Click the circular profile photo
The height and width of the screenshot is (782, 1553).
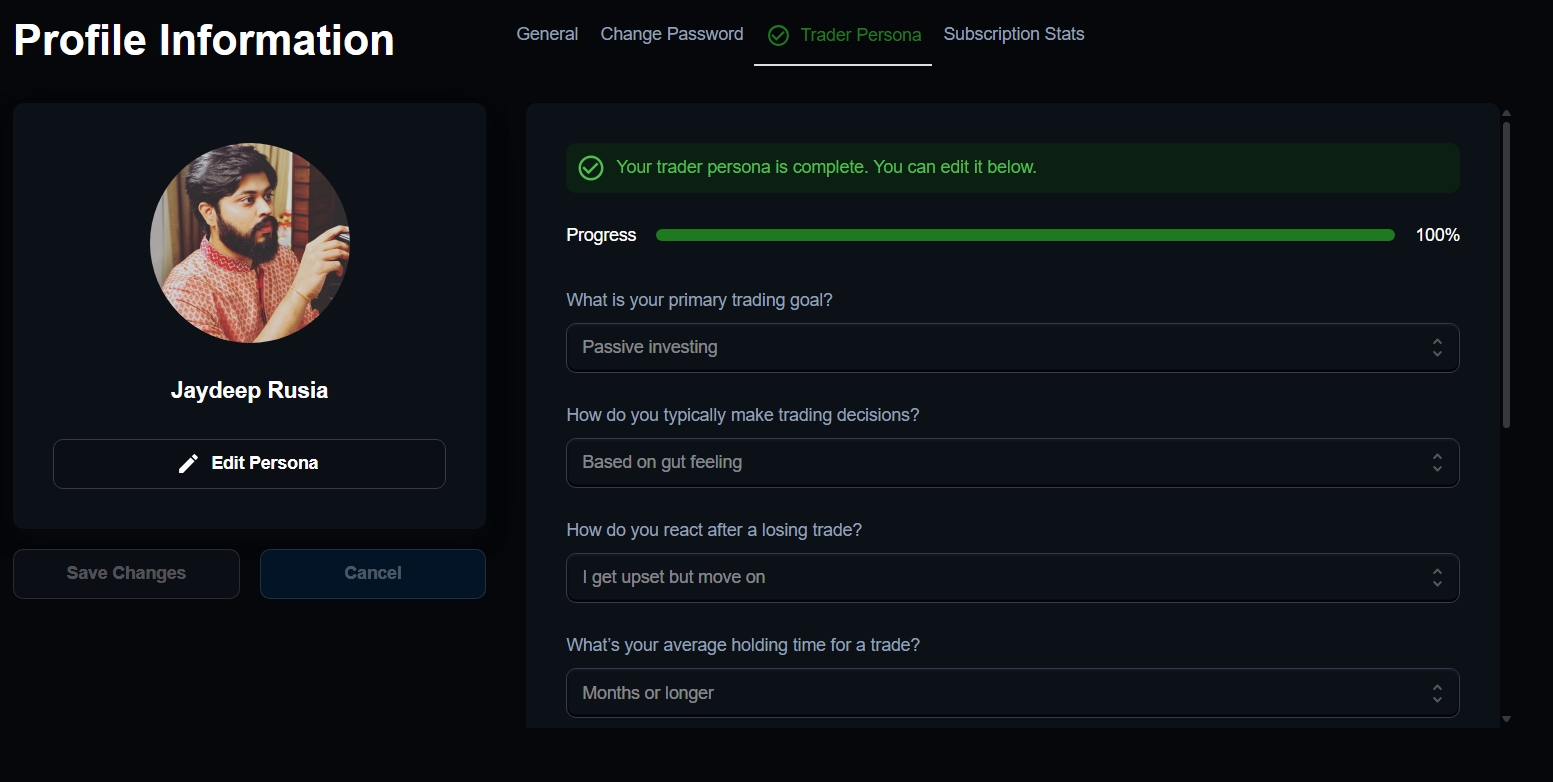250,243
